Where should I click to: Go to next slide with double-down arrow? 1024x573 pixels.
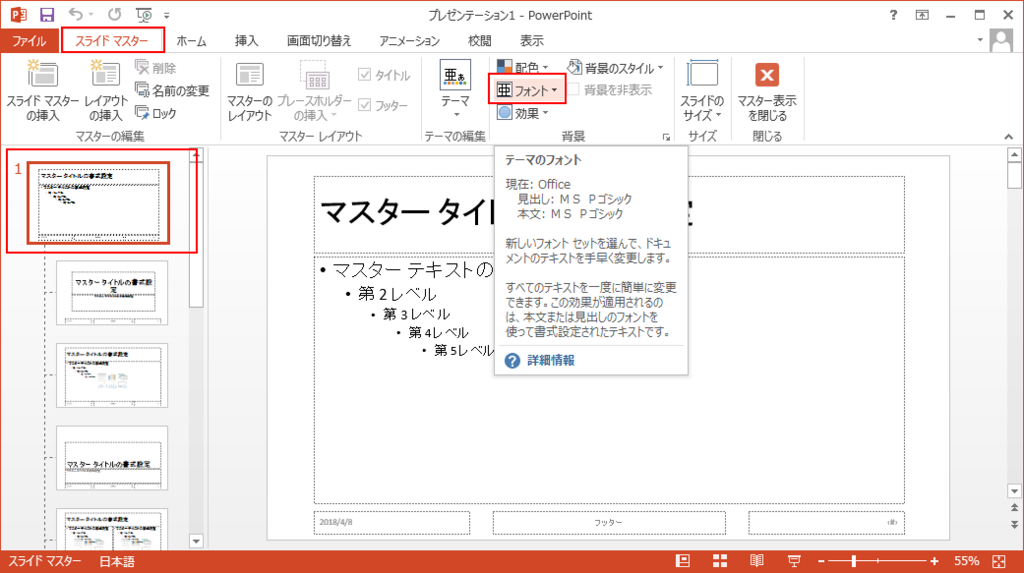pos(1014,524)
